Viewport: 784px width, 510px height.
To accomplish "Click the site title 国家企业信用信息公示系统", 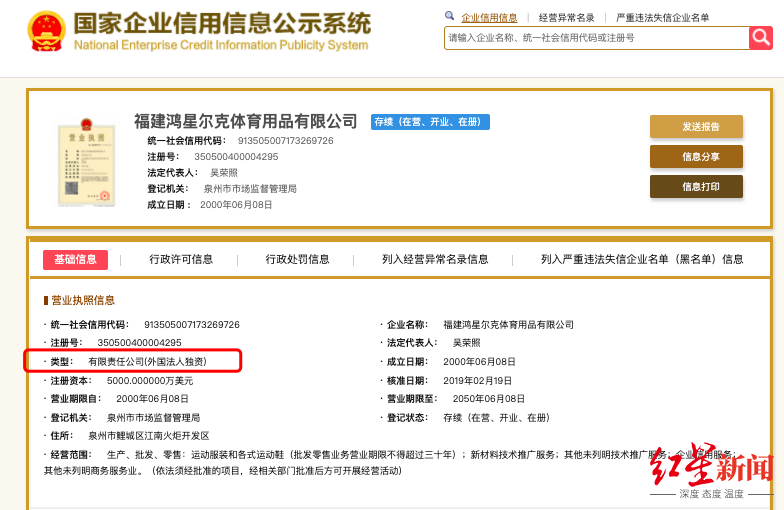I will click(x=222, y=23).
